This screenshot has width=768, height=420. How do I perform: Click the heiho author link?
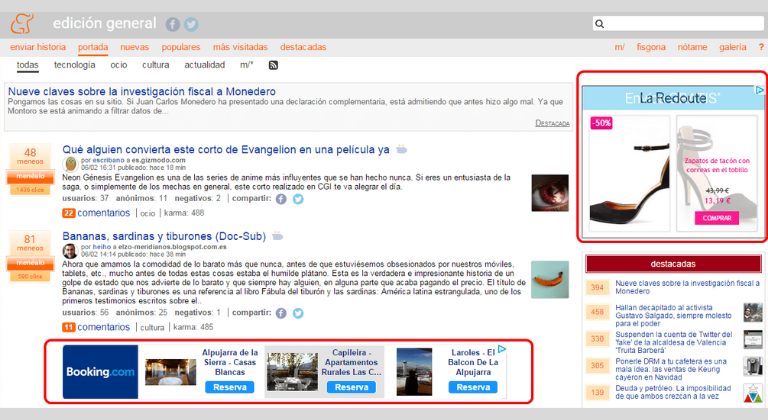pos(102,247)
